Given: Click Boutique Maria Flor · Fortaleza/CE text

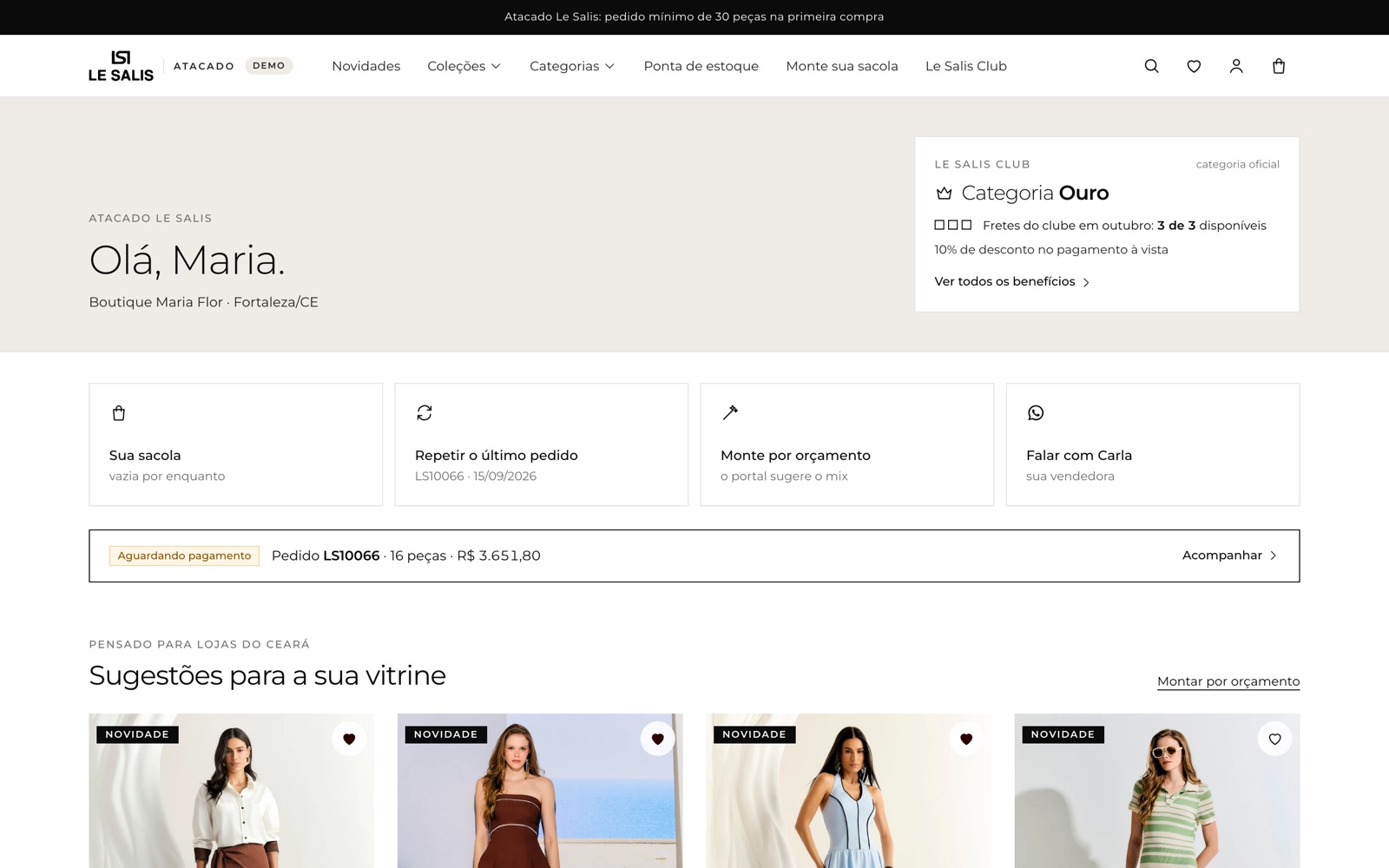Looking at the screenshot, I should (204, 302).
